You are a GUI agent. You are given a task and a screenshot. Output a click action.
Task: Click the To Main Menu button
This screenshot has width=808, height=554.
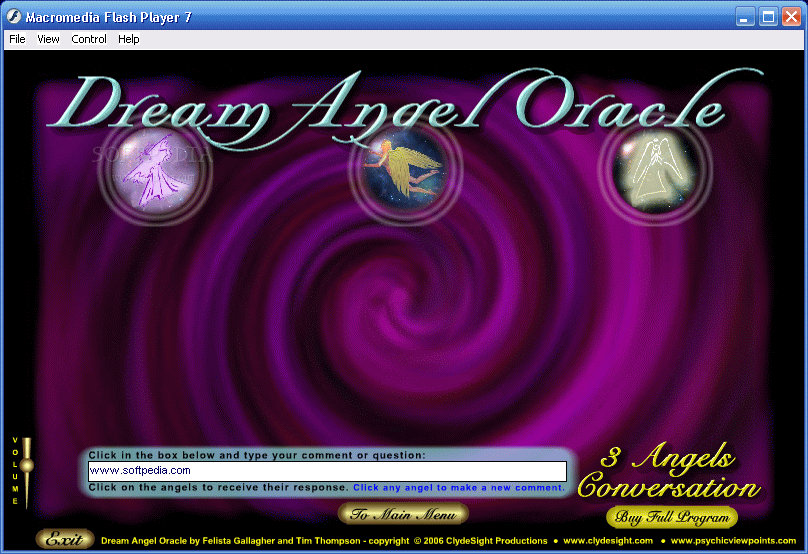pos(403,514)
